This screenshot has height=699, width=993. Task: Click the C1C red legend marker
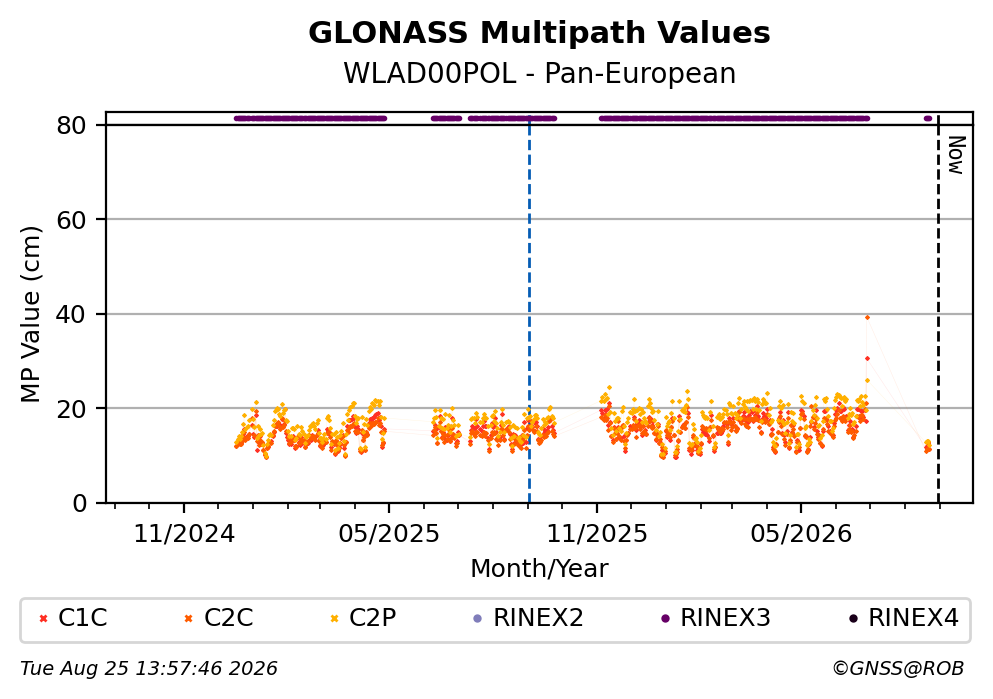click(x=43, y=618)
